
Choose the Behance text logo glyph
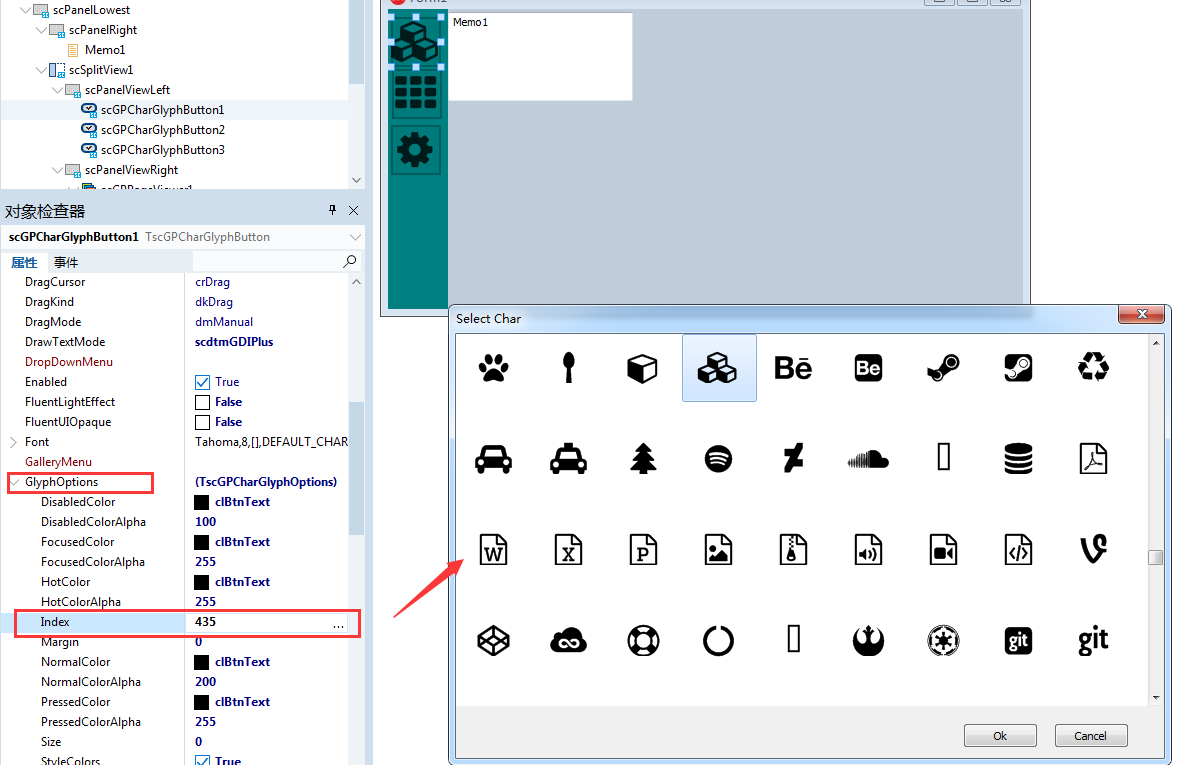click(x=793, y=368)
